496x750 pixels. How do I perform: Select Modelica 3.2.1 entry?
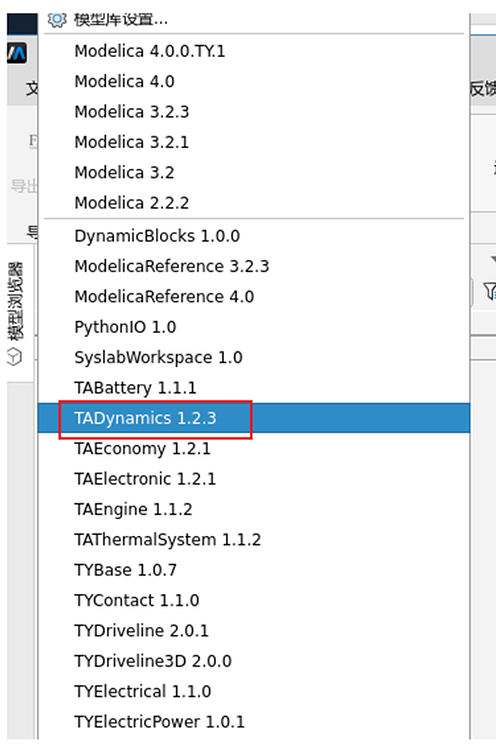point(254,142)
